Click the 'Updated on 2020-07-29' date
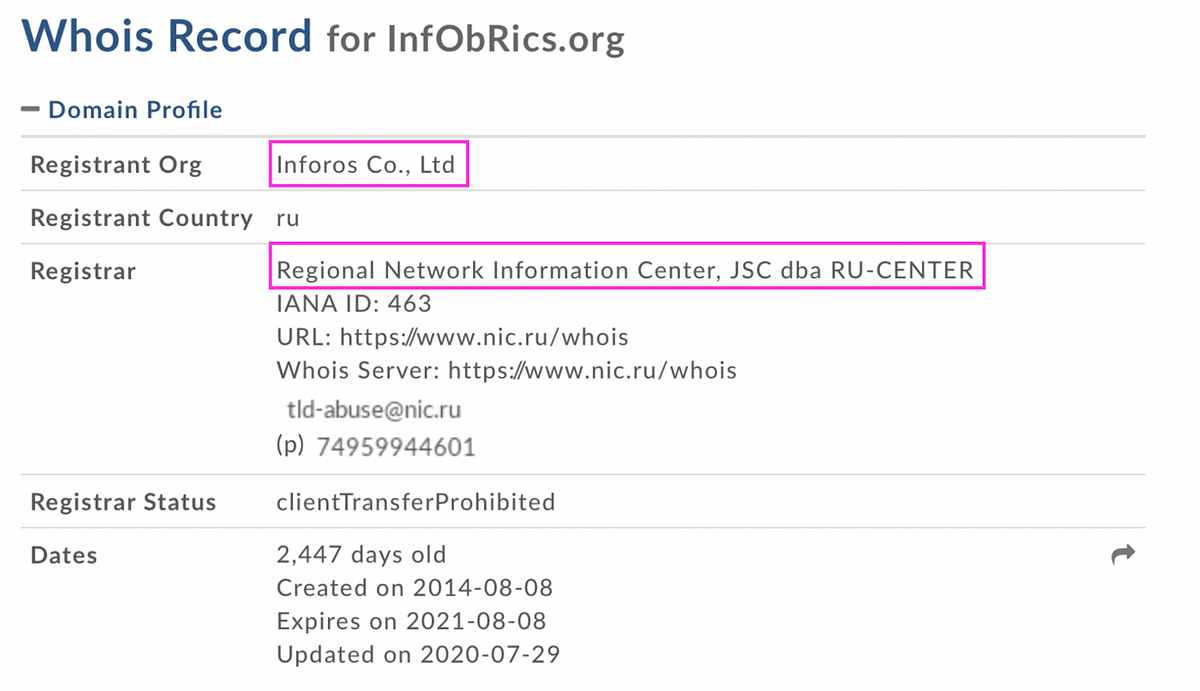1200x691 pixels. (x=418, y=655)
